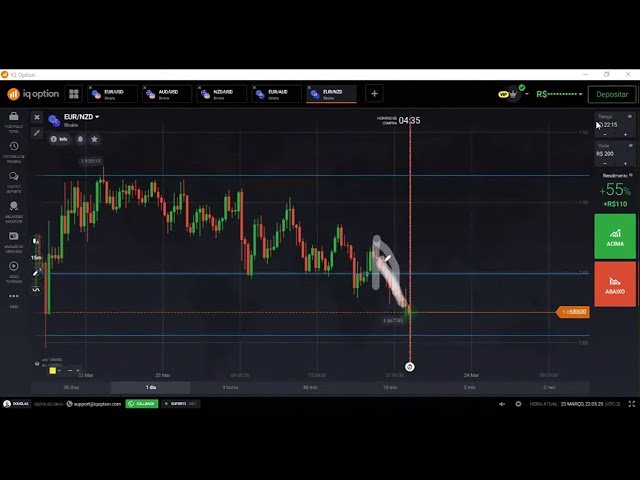Toggle sound with the speaker icon

(x=502, y=404)
